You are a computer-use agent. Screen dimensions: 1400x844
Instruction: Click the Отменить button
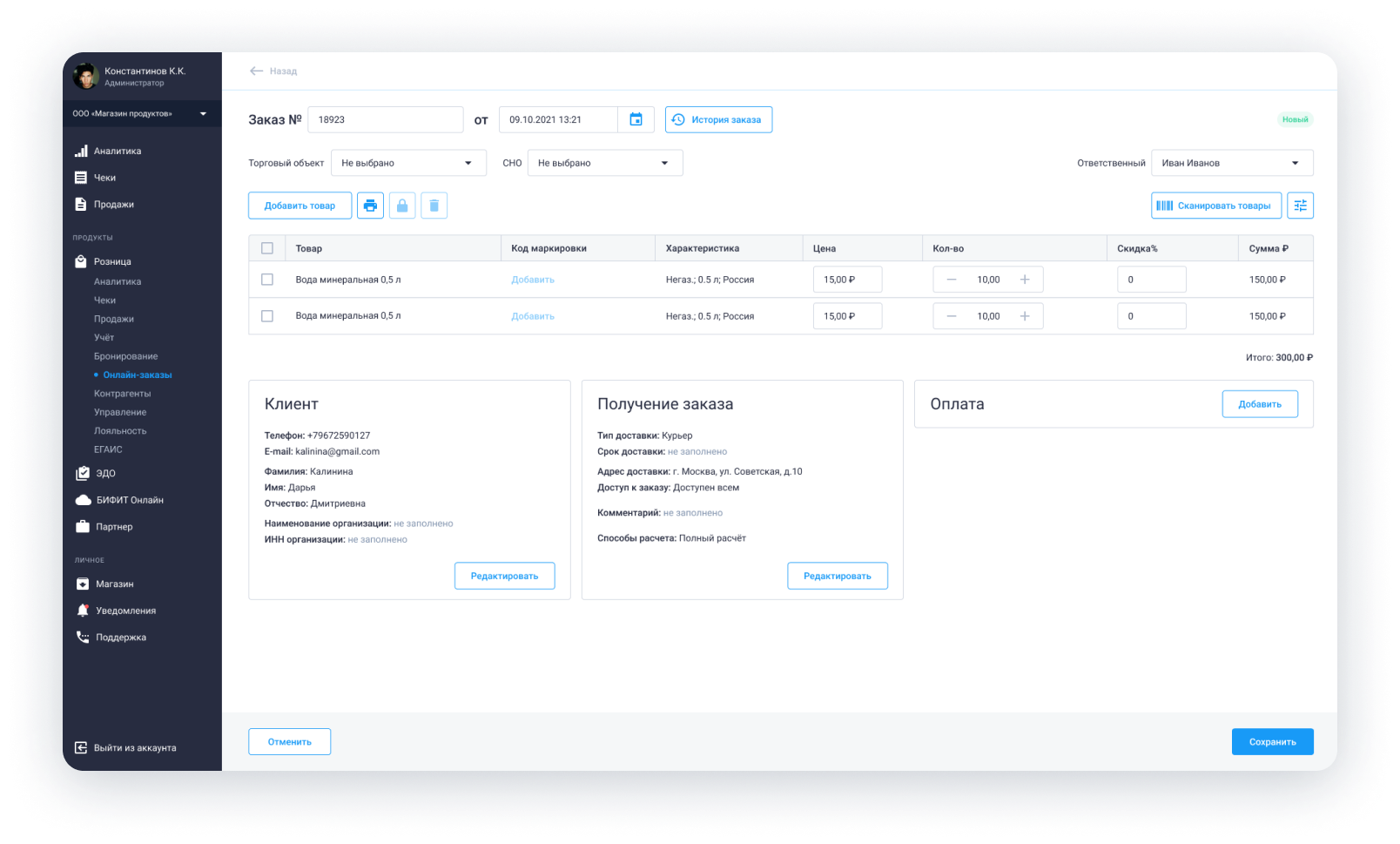289,742
